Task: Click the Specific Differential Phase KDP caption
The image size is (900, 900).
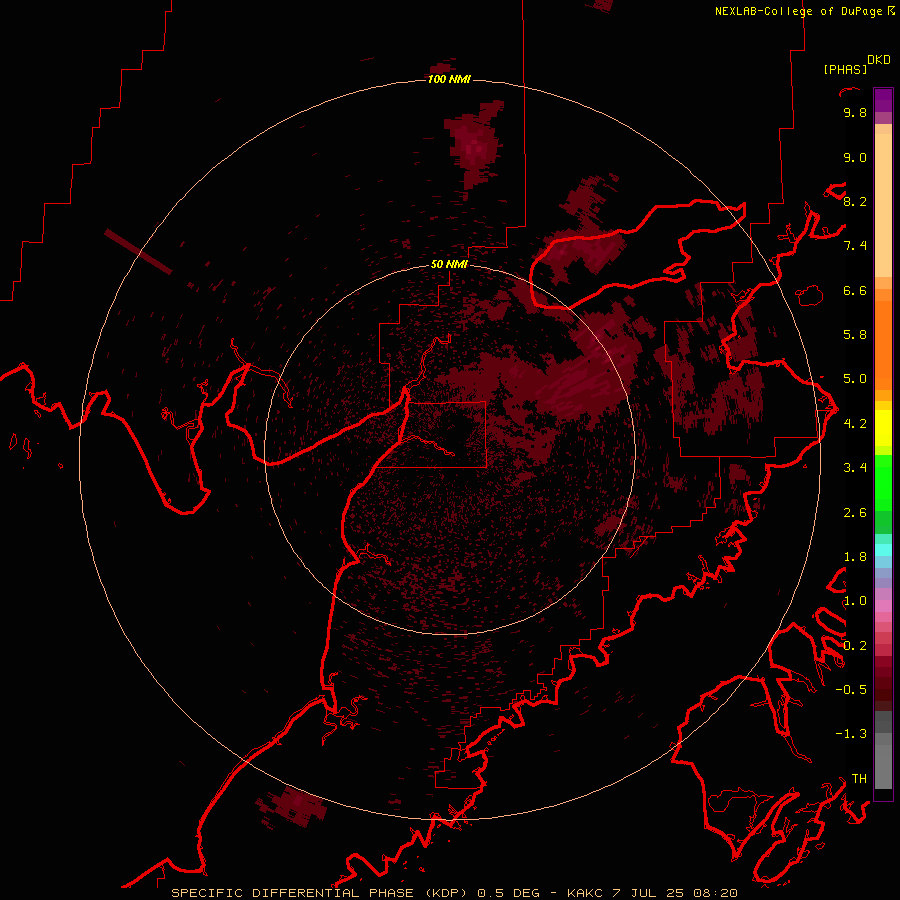Action: [x=454, y=893]
